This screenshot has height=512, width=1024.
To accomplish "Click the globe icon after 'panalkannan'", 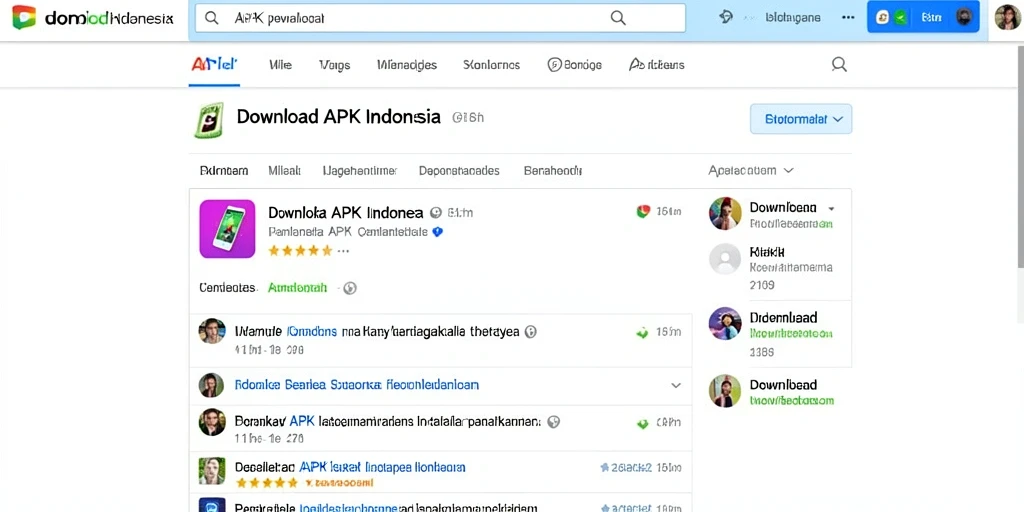I will [x=554, y=422].
